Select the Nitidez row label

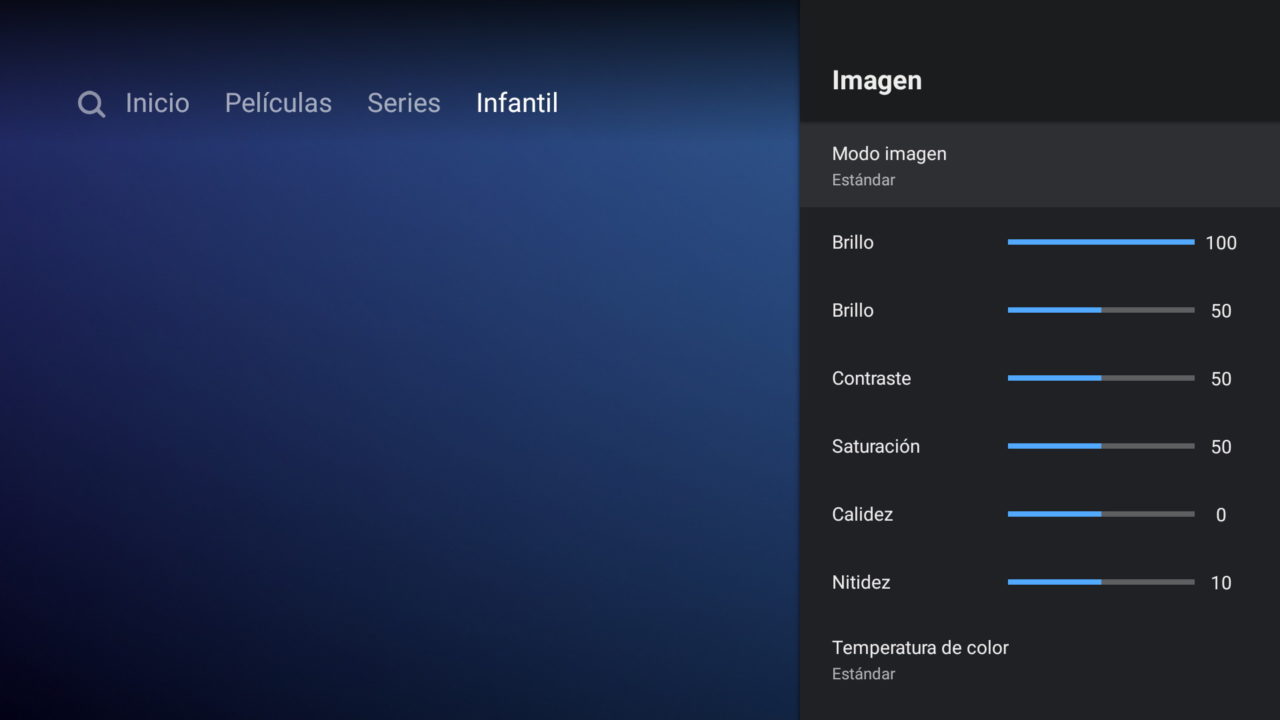(x=861, y=582)
